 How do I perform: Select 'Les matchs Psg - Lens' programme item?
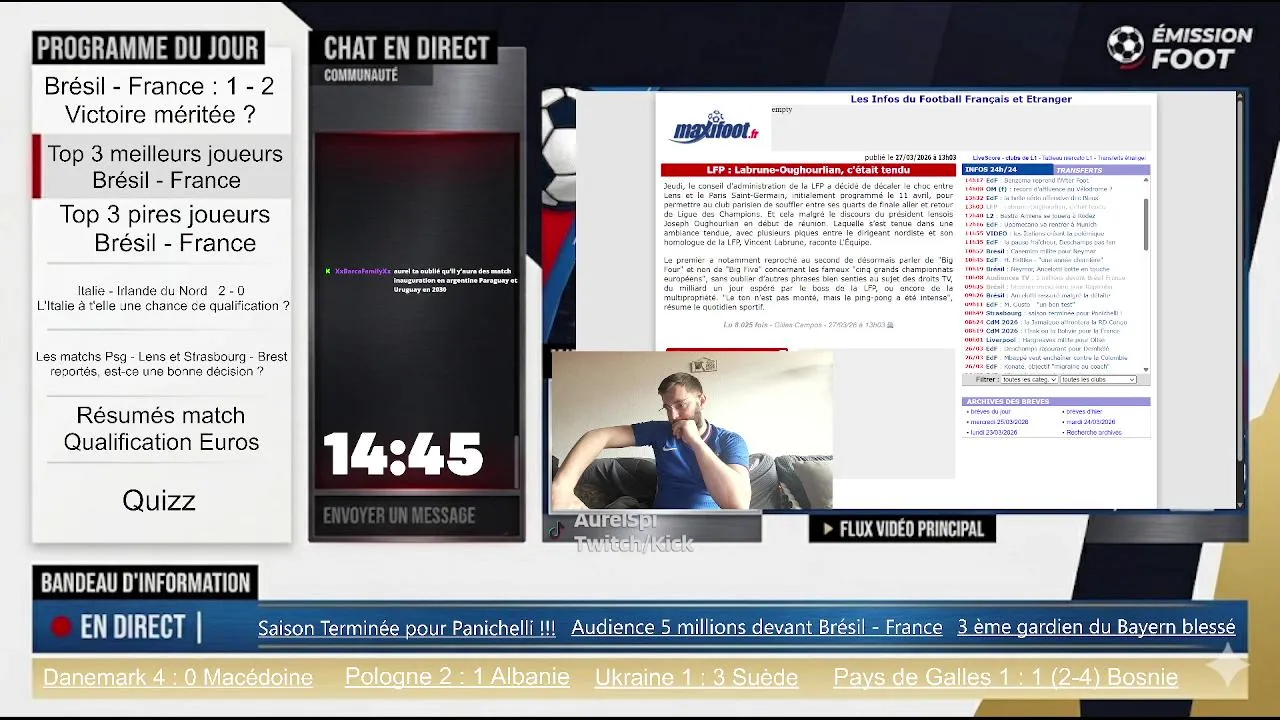pyautogui.click(x=161, y=364)
